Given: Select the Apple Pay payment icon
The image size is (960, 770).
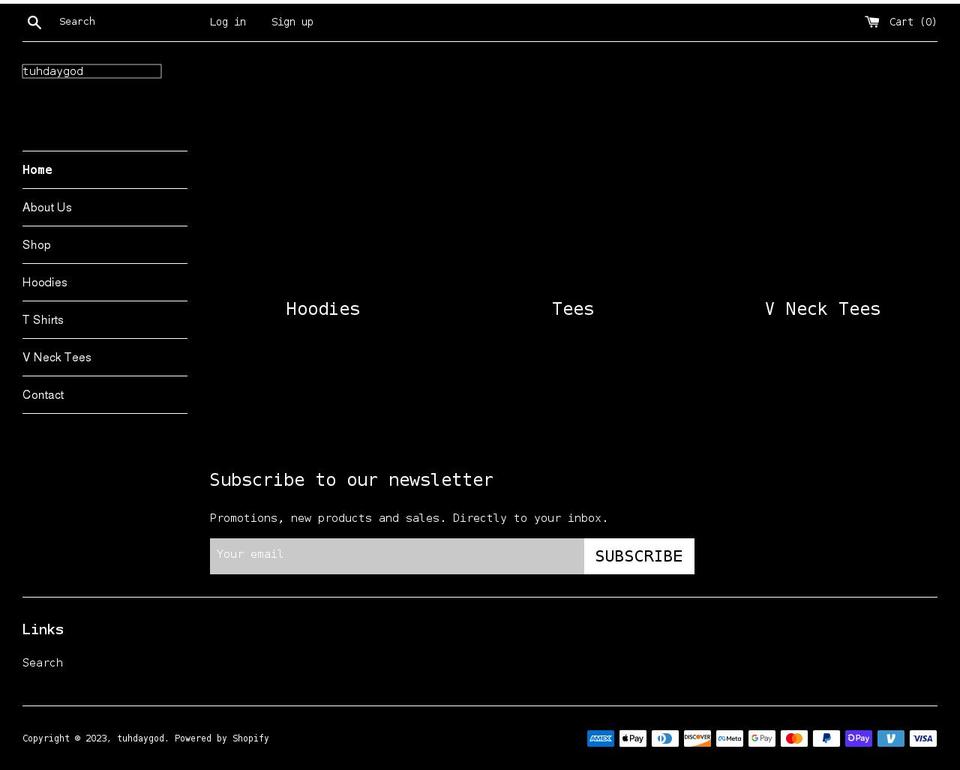Looking at the screenshot, I should 632,738.
